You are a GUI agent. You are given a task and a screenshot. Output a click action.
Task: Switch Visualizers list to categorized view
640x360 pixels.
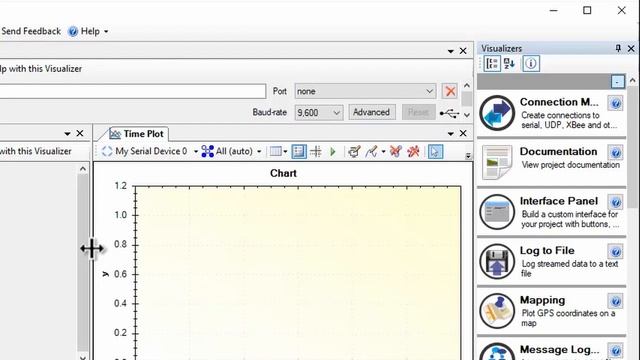click(x=492, y=63)
